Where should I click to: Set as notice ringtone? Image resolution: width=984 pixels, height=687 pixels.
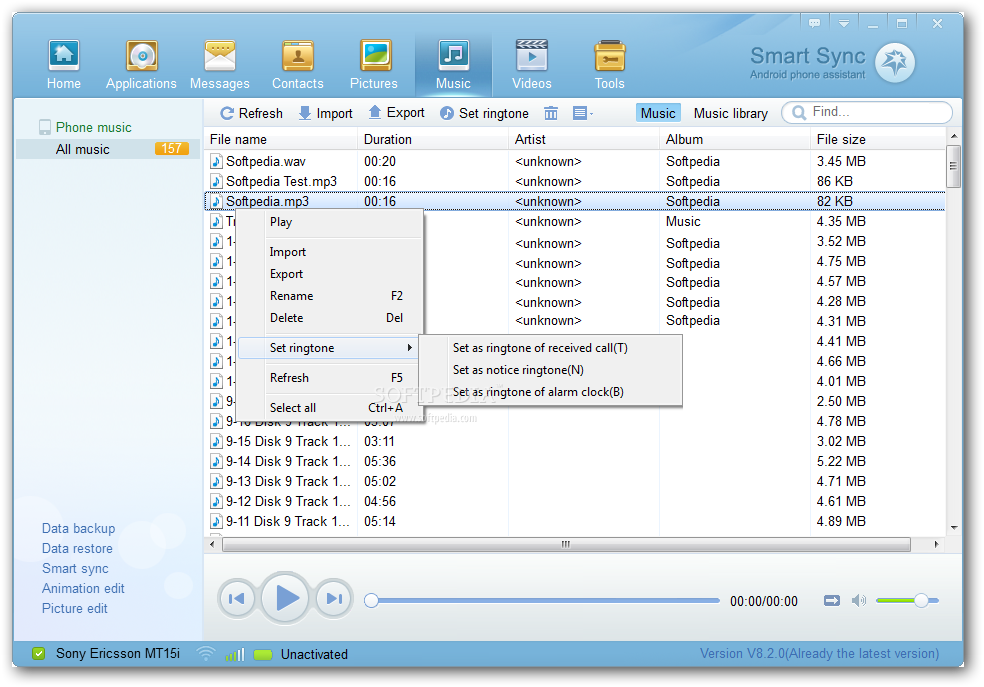click(550, 370)
